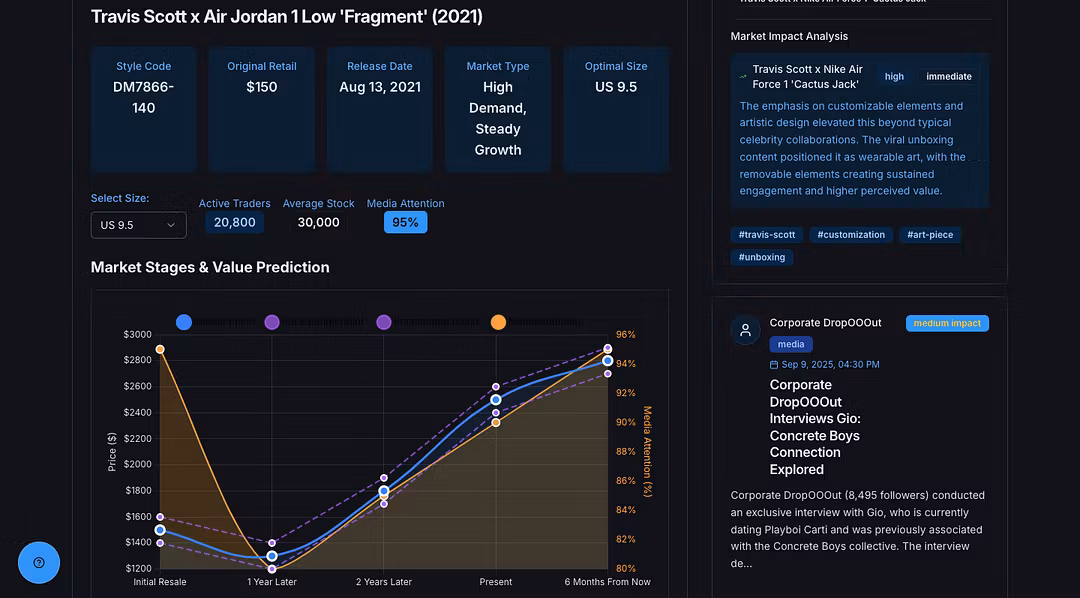Click the blue price point at Present
Image resolution: width=1080 pixels, height=598 pixels.
[x=495, y=400]
